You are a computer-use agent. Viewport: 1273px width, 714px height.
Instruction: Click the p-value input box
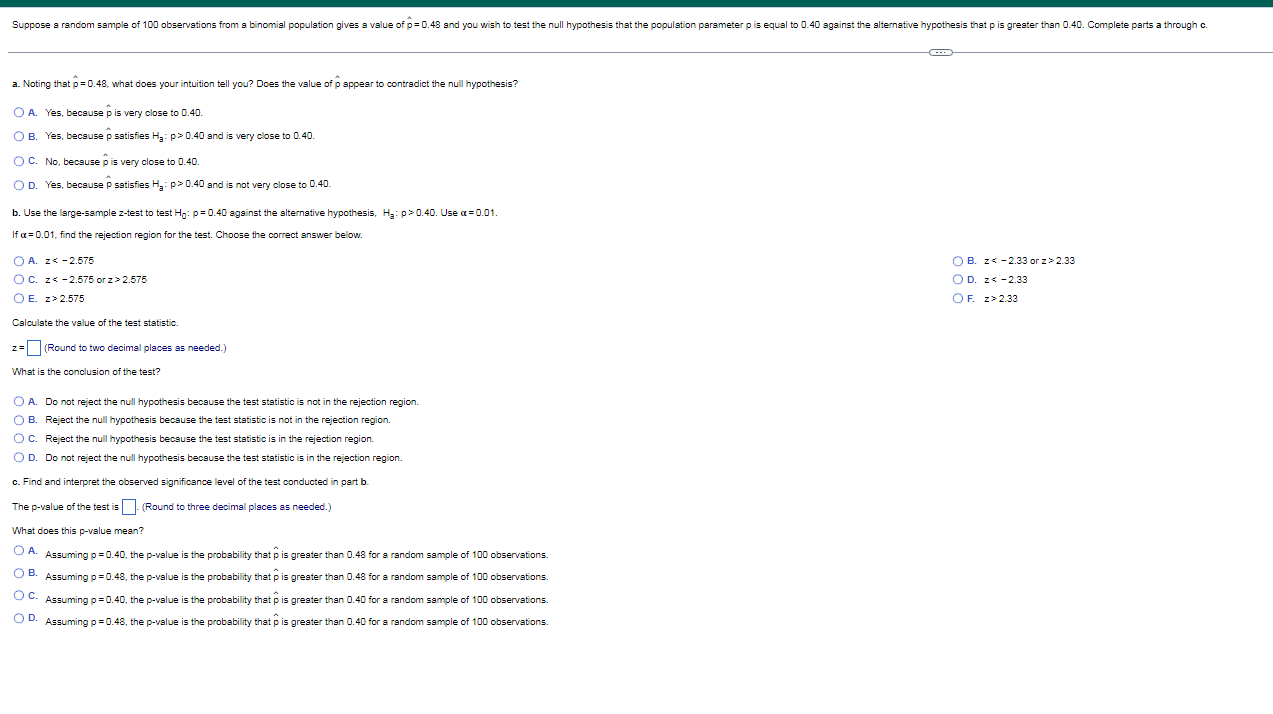pos(129,506)
